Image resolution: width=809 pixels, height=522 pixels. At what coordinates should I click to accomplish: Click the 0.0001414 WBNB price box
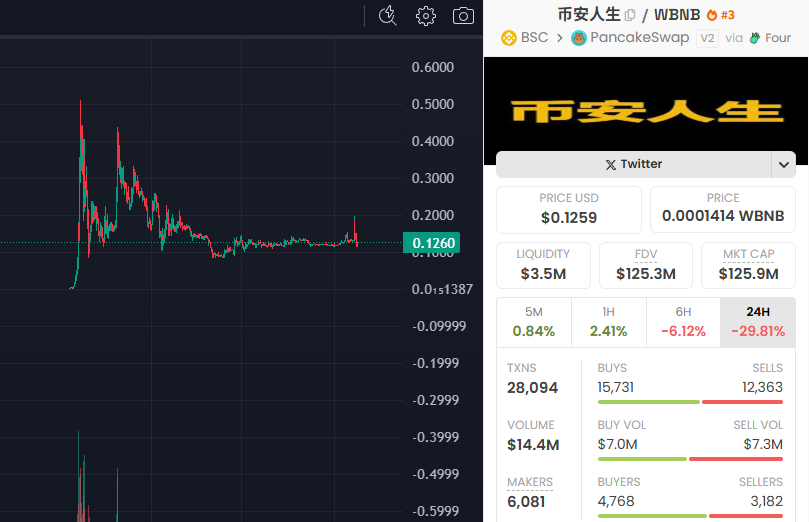(x=723, y=209)
